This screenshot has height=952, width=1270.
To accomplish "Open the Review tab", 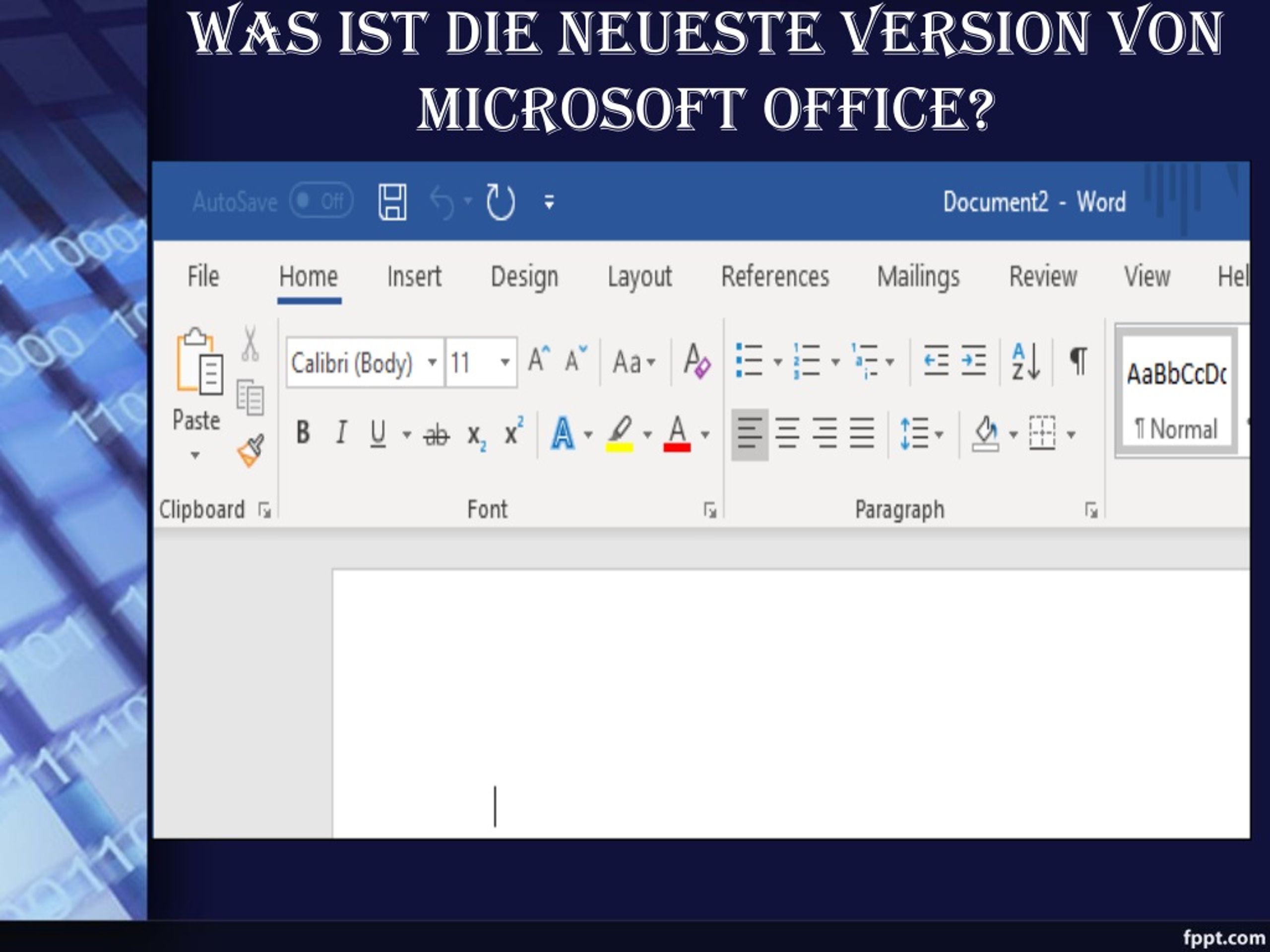I will click(1043, 277).
